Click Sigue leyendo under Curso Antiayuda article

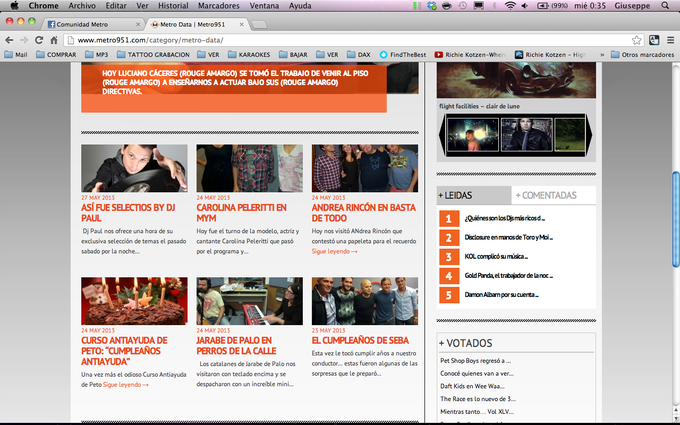coord(126,385)
